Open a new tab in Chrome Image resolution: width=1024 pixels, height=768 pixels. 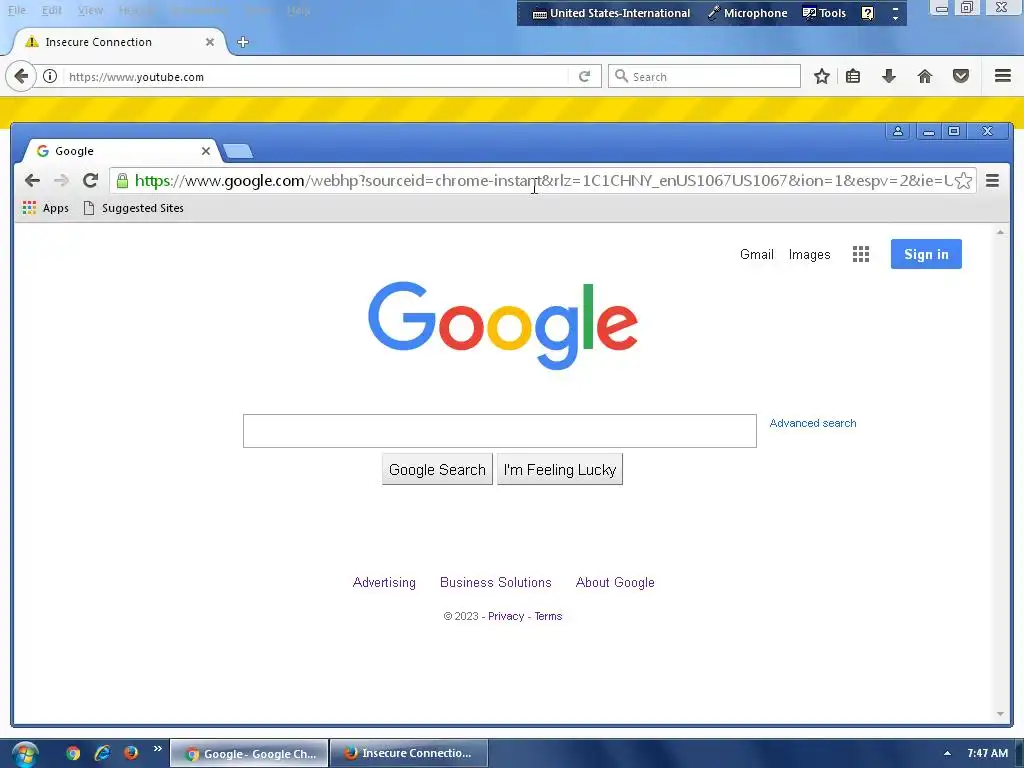(238, 152)
